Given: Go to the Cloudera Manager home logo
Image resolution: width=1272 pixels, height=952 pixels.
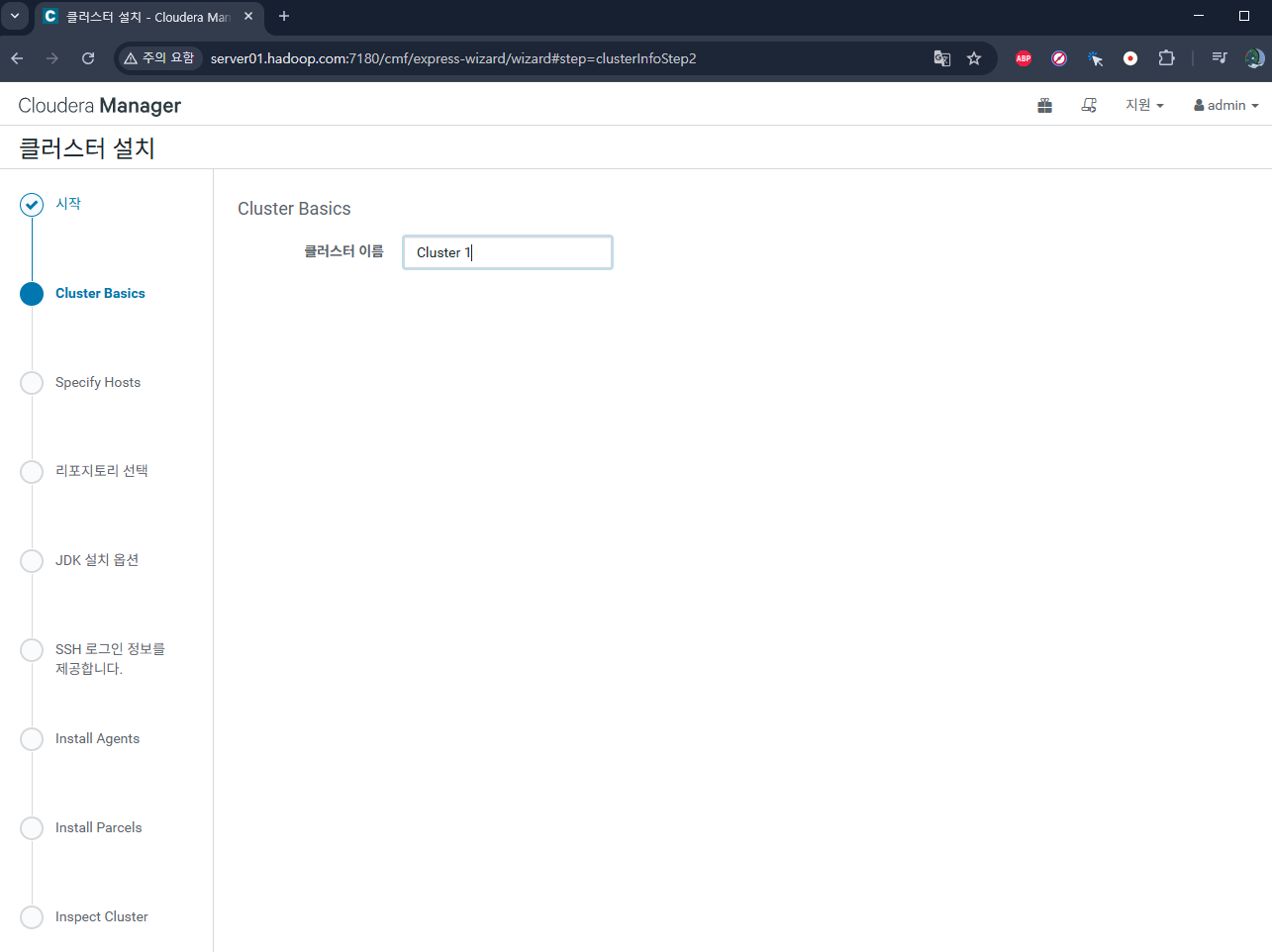Looking at the screenshot, I should [x=100, y=105].
